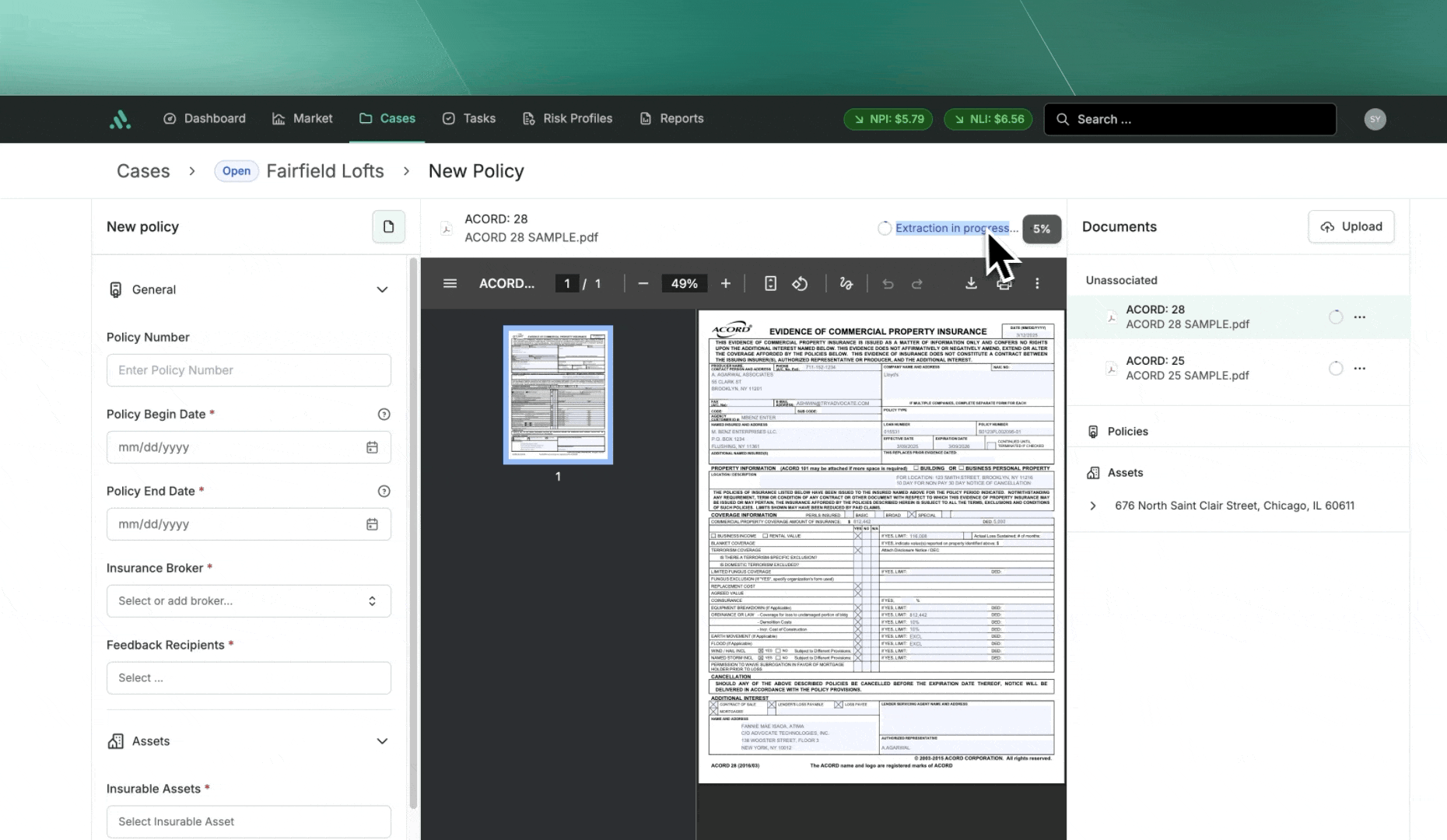Navigate to Fairfield Lofts breadcrumb link
Viewport: 1447px width, 840px height.
(x=325, y=171)
